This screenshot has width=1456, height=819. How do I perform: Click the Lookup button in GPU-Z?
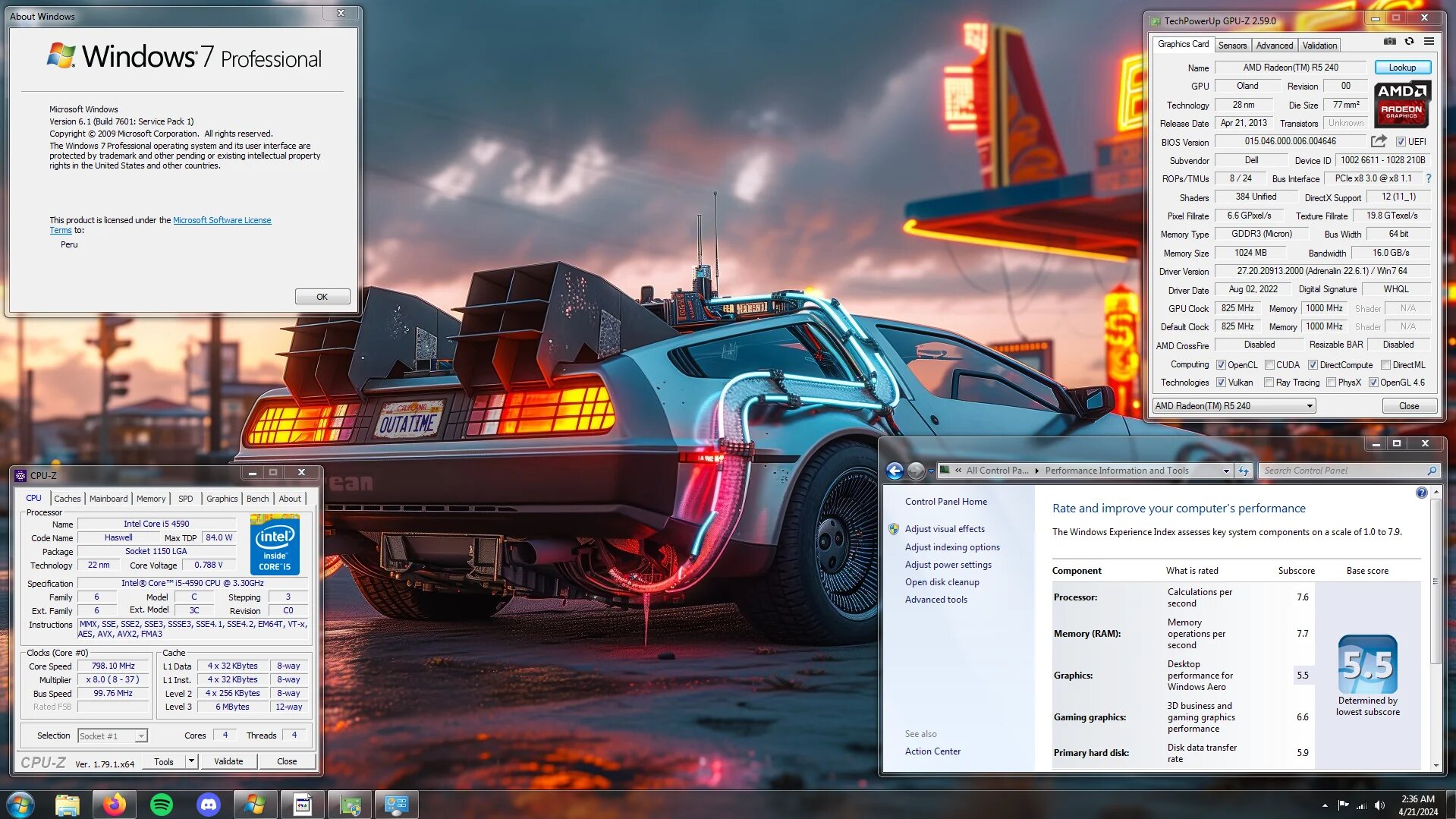1402,68
